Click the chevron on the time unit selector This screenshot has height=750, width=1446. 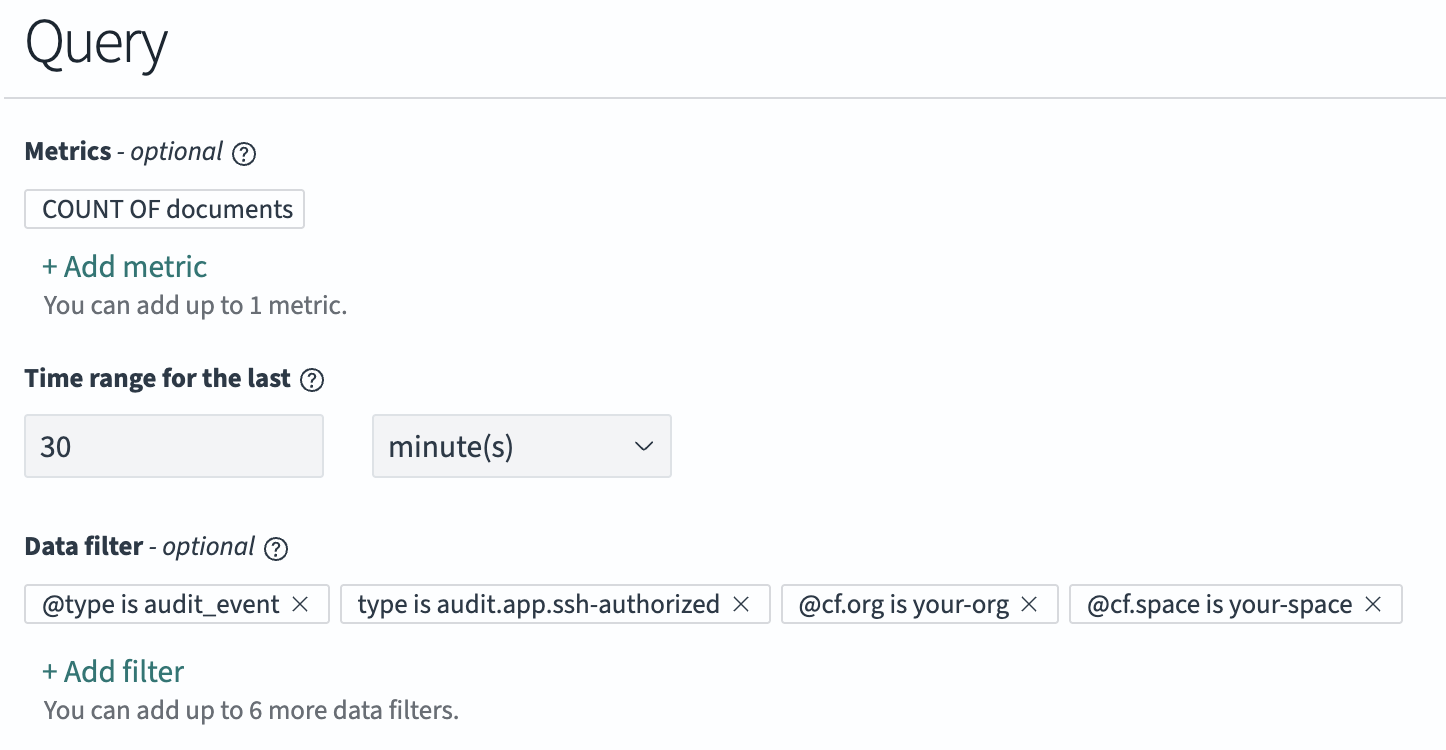tap(643, 446)
